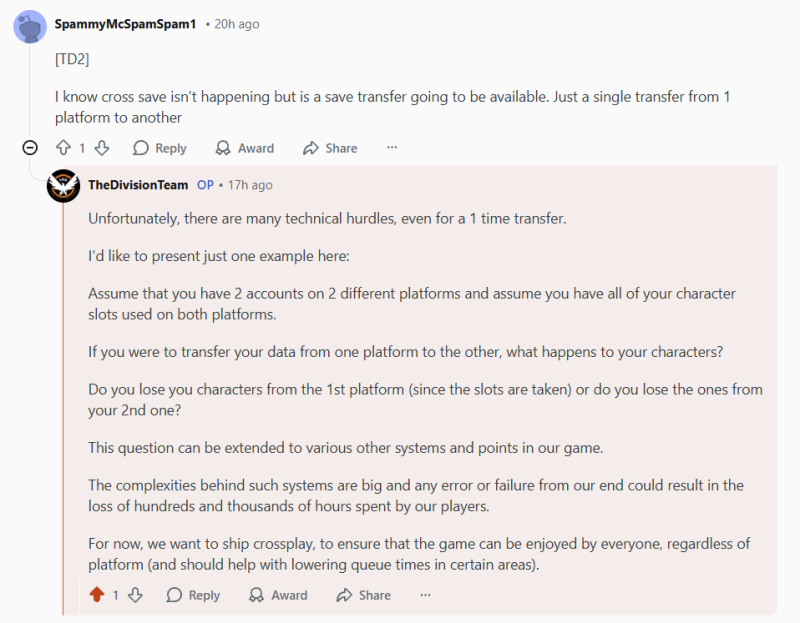The height and width of the screenshot is (623, 800).
Task: Open overflow menu on TheDivisionTeam's reply
Action: point(425,595)
